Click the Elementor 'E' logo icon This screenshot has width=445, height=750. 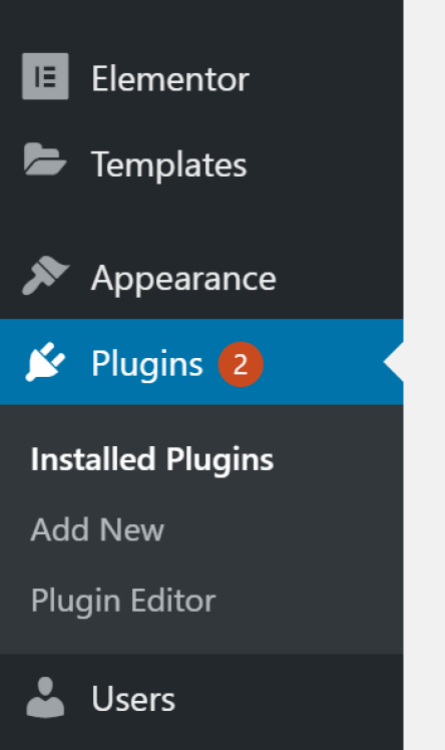tap(45, 77)
